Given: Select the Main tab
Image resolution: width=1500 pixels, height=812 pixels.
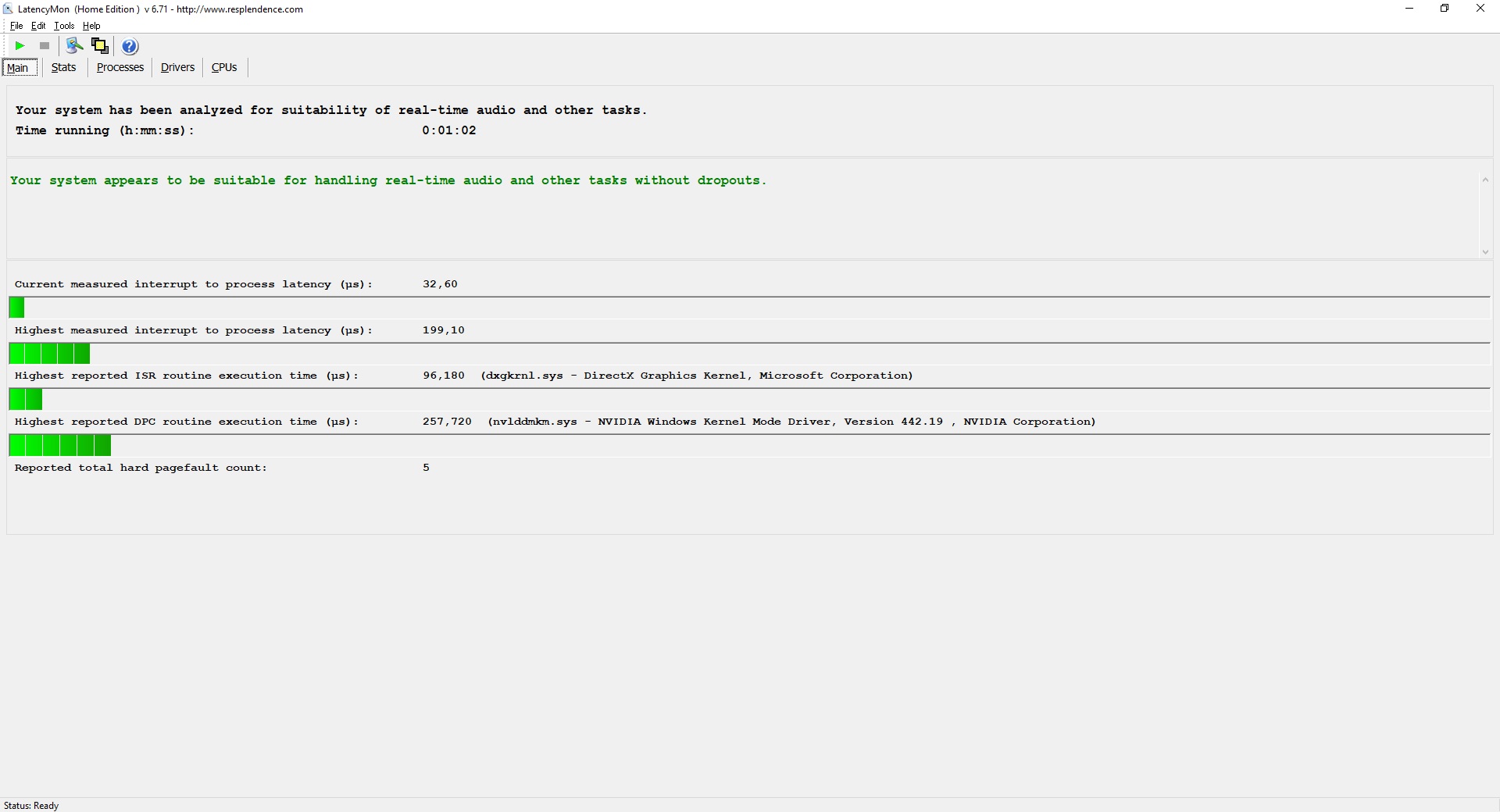Looking at the screenshot, I should click(18, 68).
